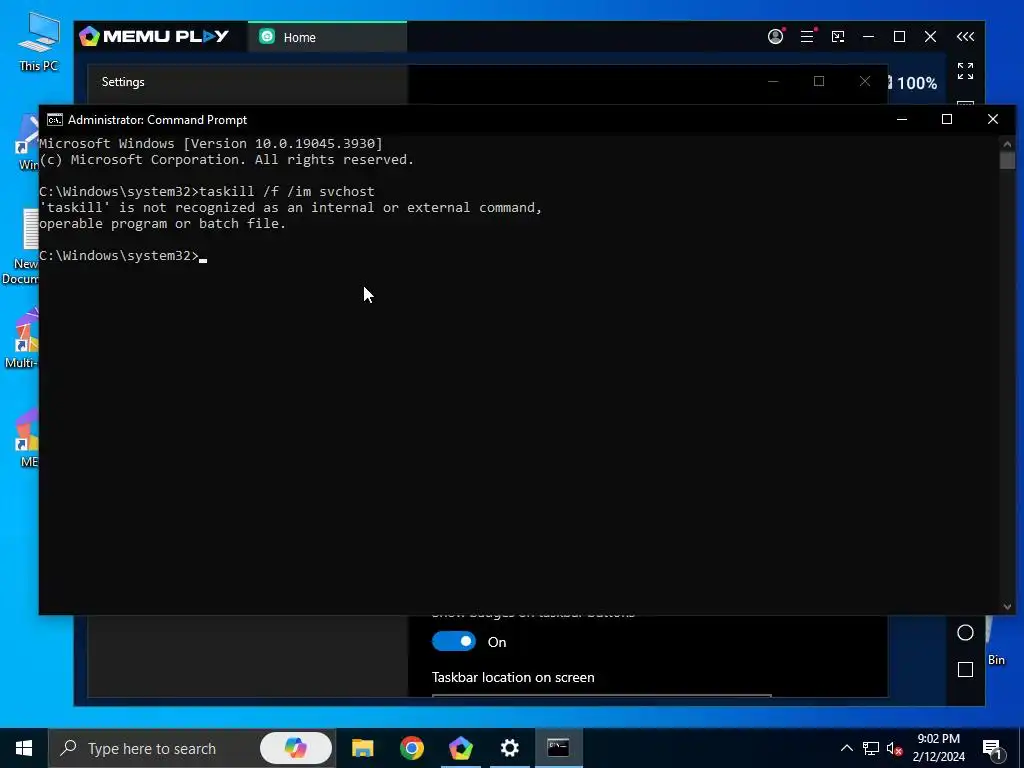This screenshot has width=1024, height=768.
Task: Click the 100% battery indicator in MEmu
Action: coord(912,83)
